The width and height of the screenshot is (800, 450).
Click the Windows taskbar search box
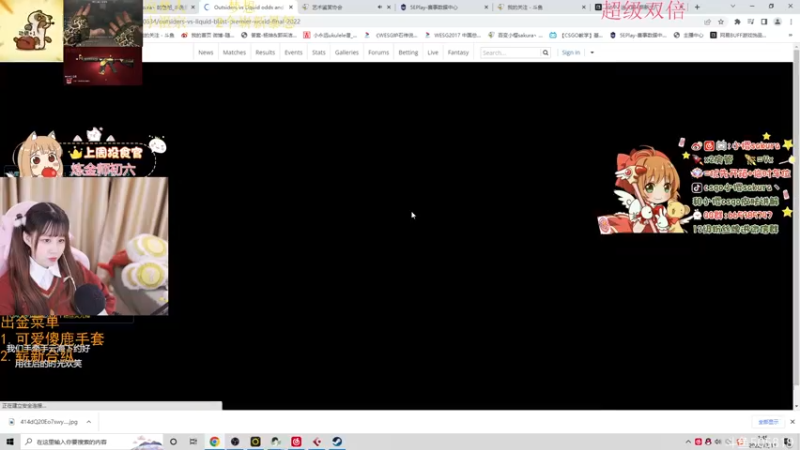[92, 441]
